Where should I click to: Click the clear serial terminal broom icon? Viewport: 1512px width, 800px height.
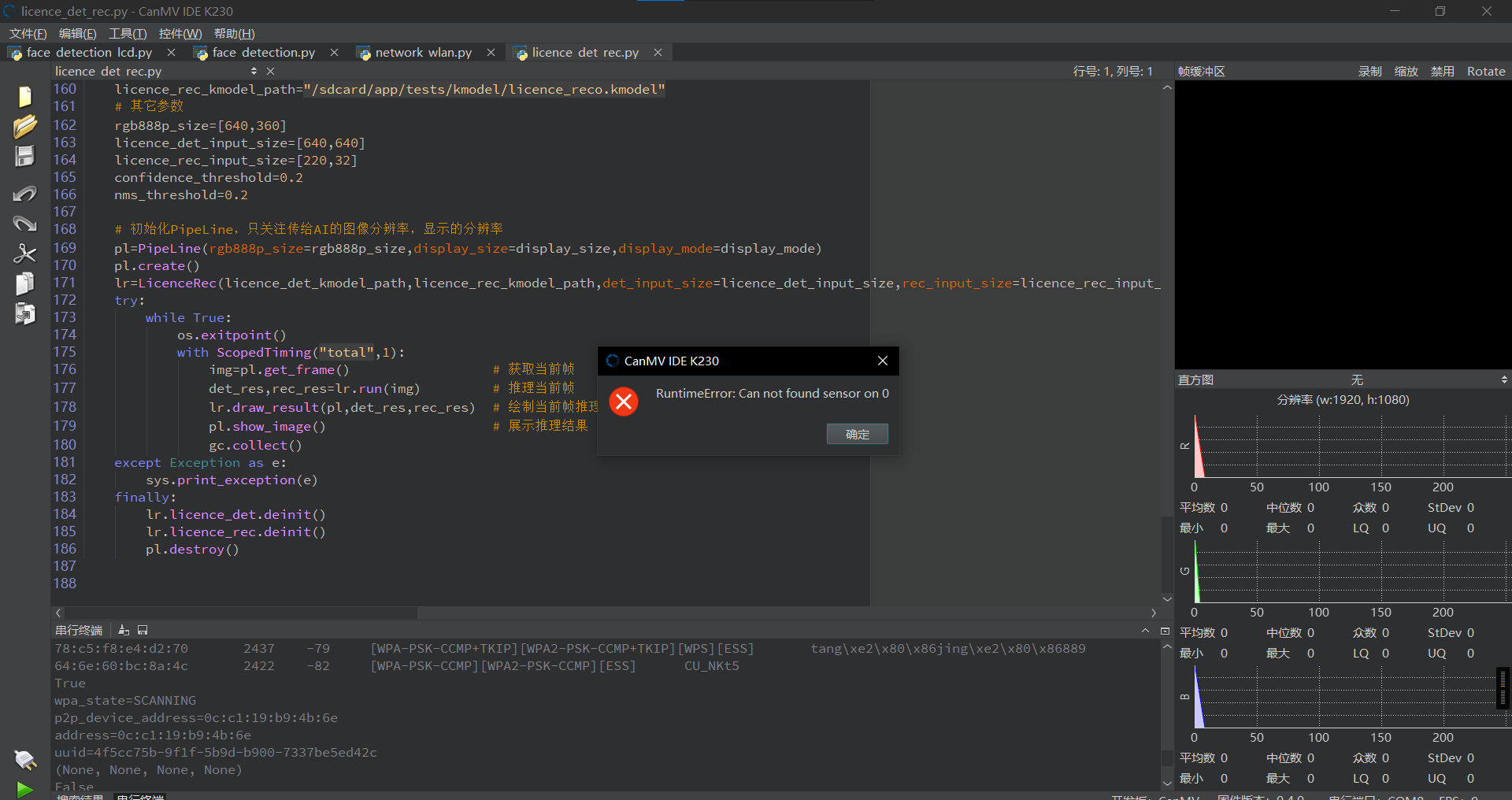tap(124, 630)
